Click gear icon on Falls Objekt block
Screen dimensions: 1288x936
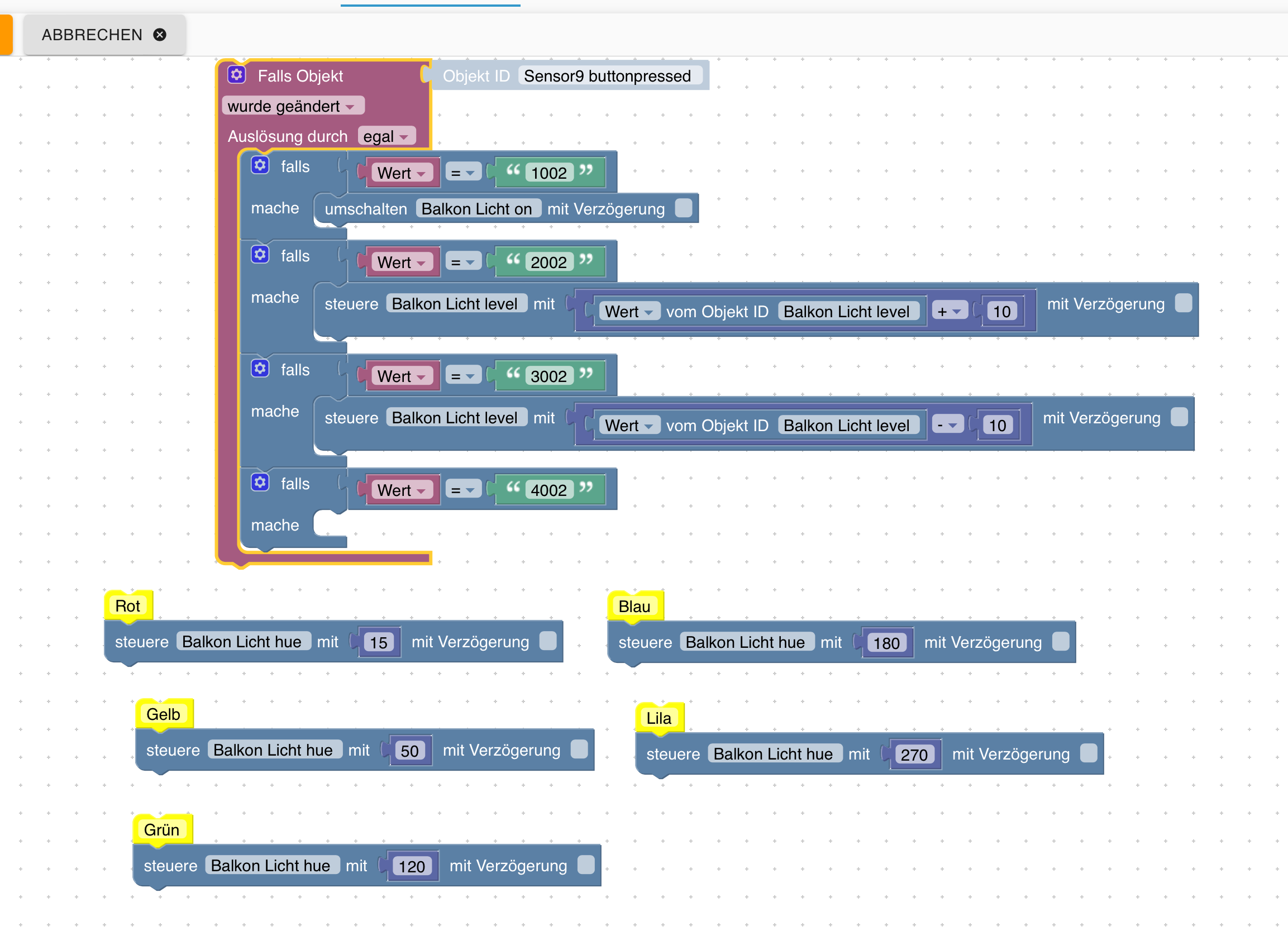[x=236, y=74]
